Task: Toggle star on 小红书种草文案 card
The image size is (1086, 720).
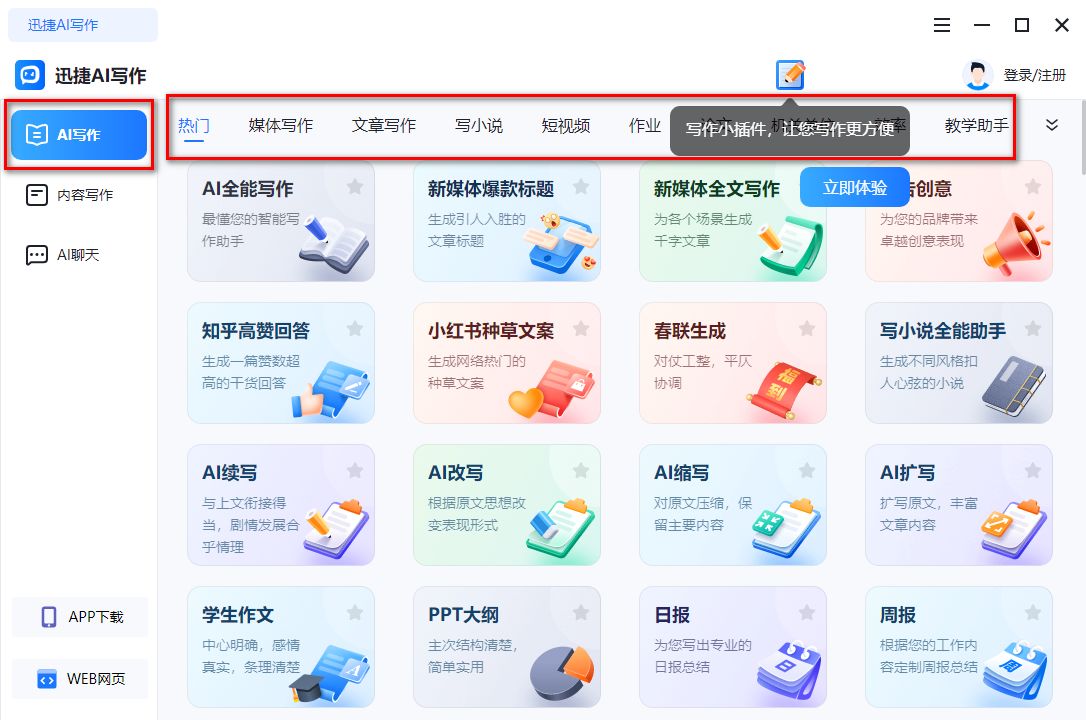Action: click(581, 328)
